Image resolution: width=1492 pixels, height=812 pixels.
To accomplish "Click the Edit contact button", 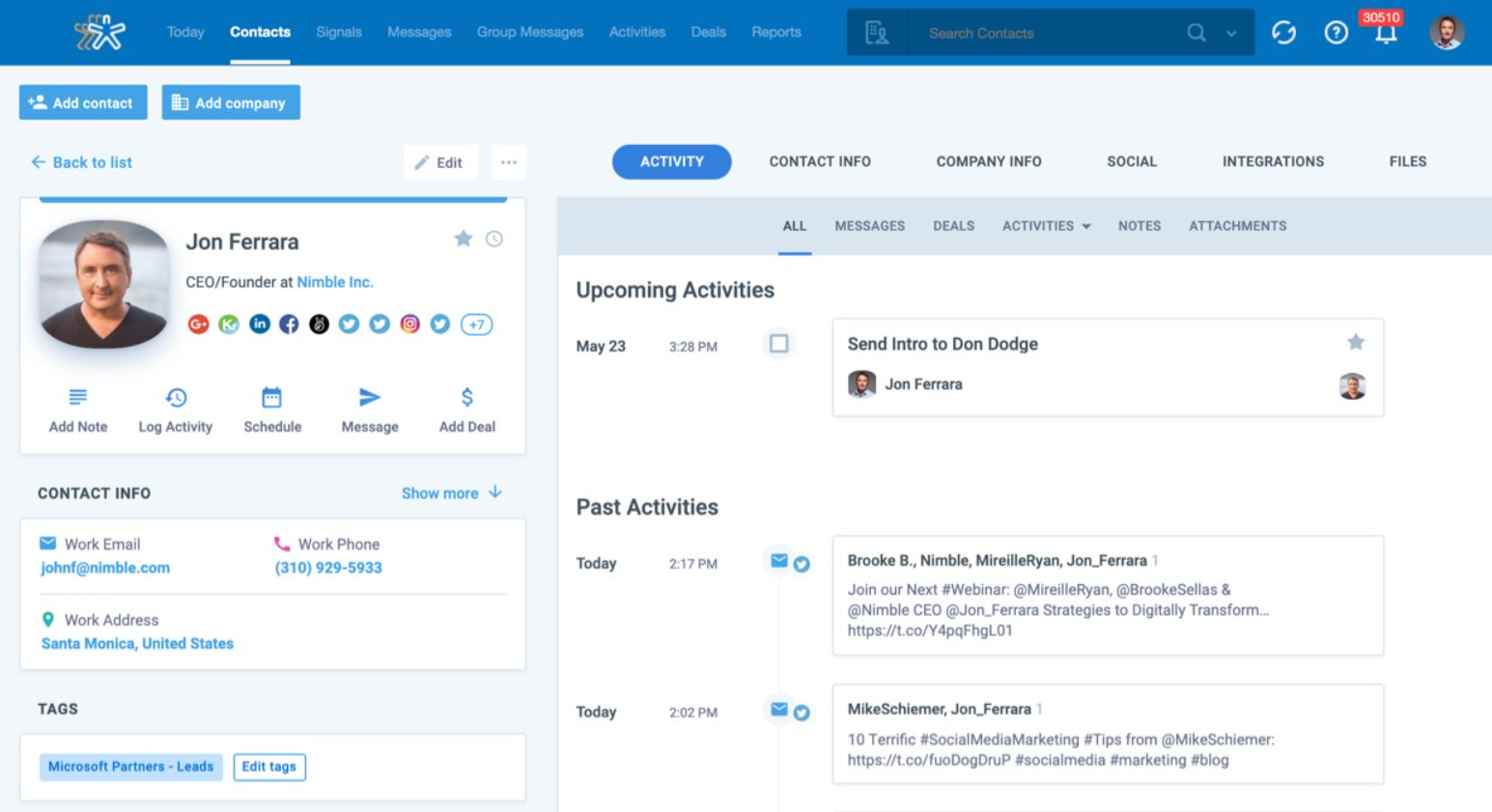I will [439, 162].
